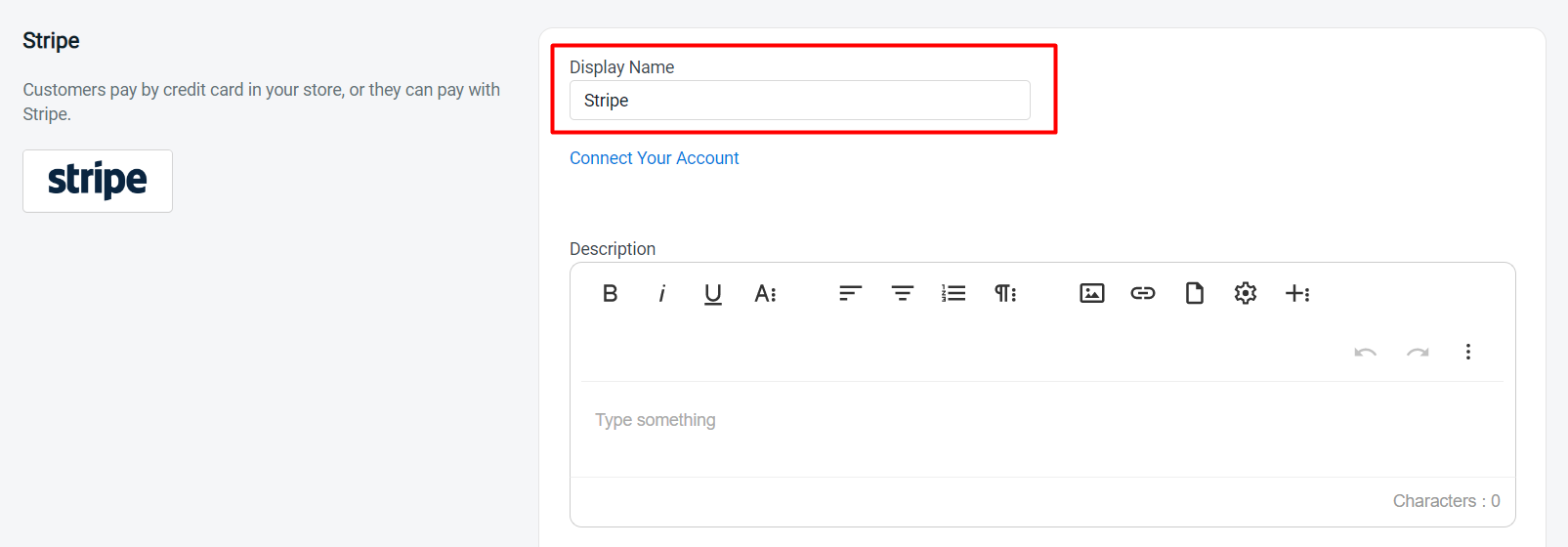This screenshot has height=547, width=1568.
Task: Undo the last edit
Action: click(1366, 352)
